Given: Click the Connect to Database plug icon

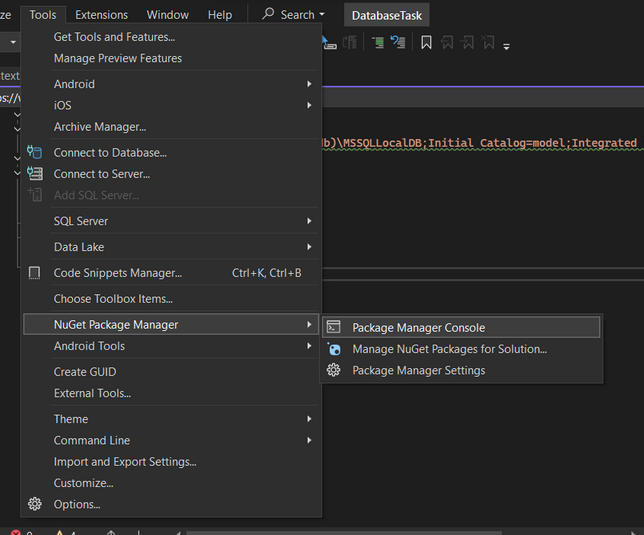Looking at the screenshot, I should pyautogui.click(x=35, y=152).
